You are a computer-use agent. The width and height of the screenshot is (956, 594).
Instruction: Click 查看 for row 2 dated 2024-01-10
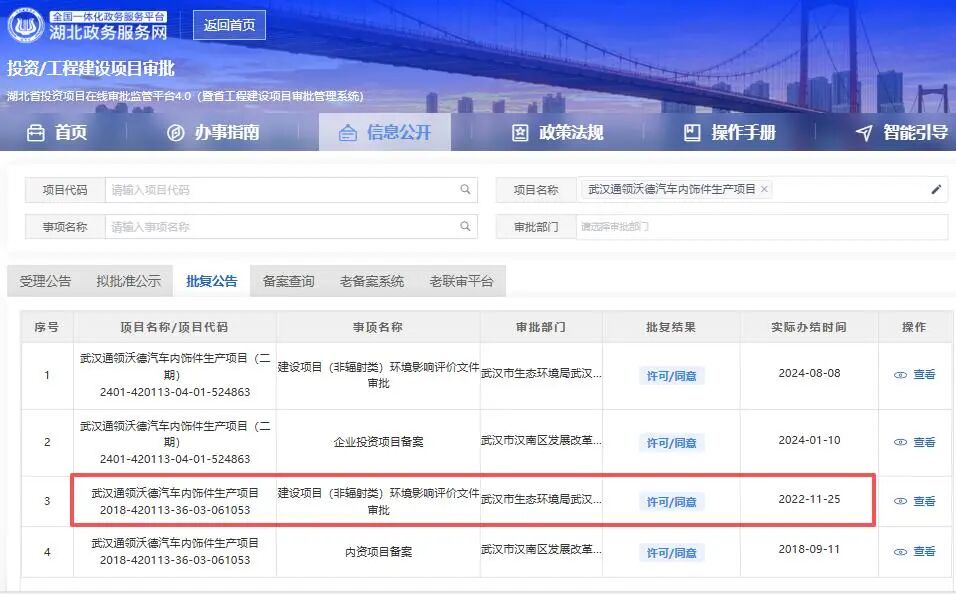915,442
